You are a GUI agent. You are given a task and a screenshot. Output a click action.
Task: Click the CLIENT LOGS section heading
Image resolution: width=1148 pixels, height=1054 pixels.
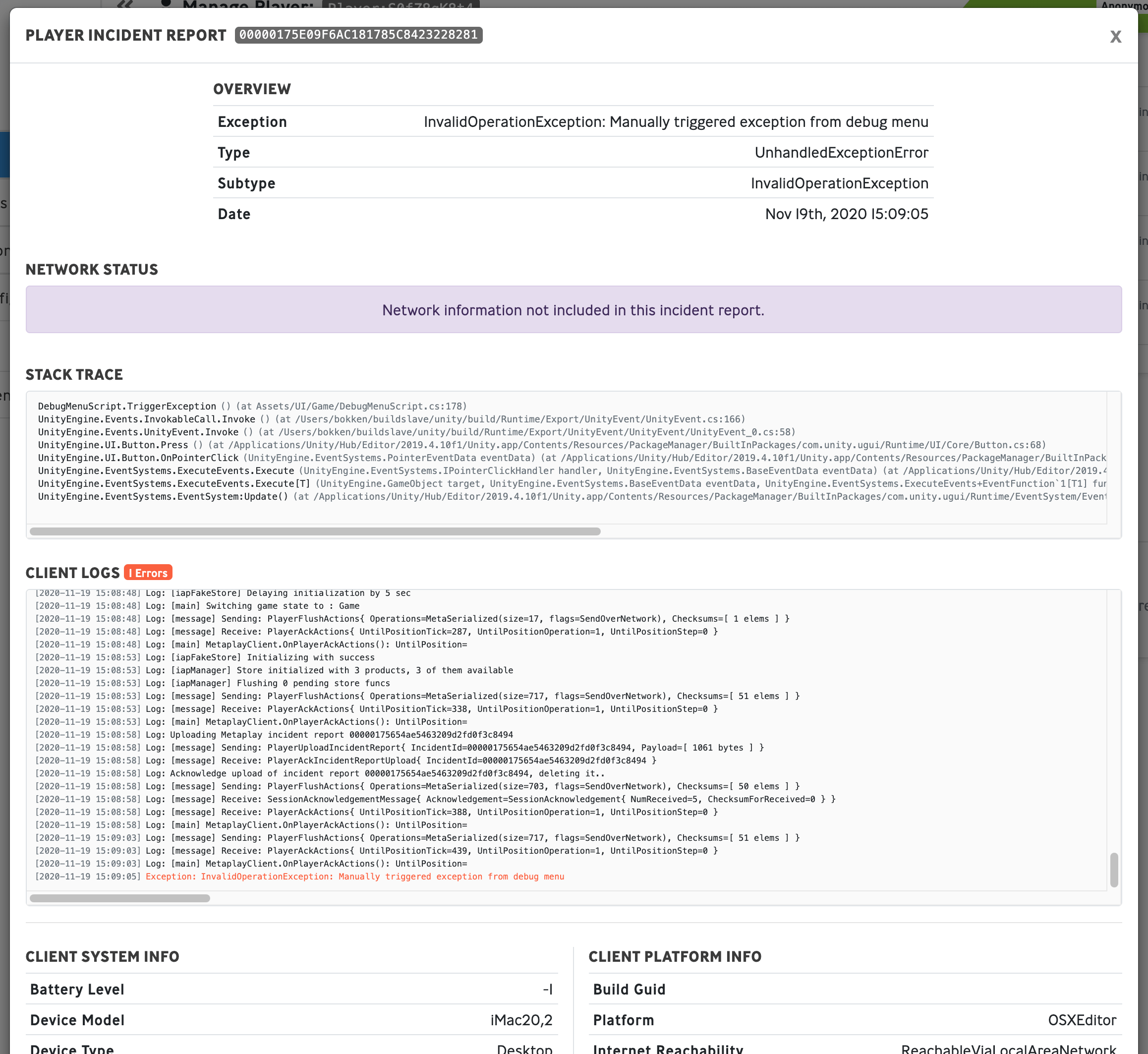point(72,573)
